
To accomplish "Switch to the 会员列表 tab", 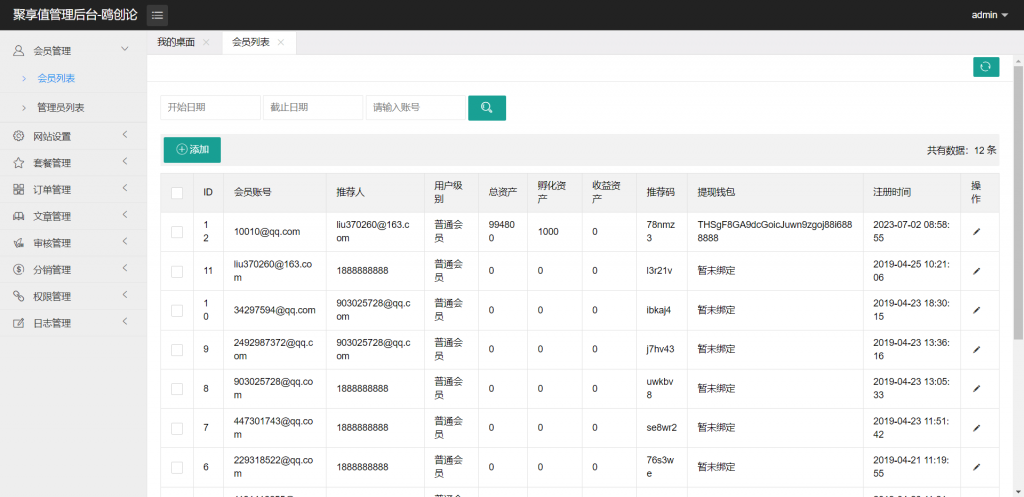I will tap(251, 42).
